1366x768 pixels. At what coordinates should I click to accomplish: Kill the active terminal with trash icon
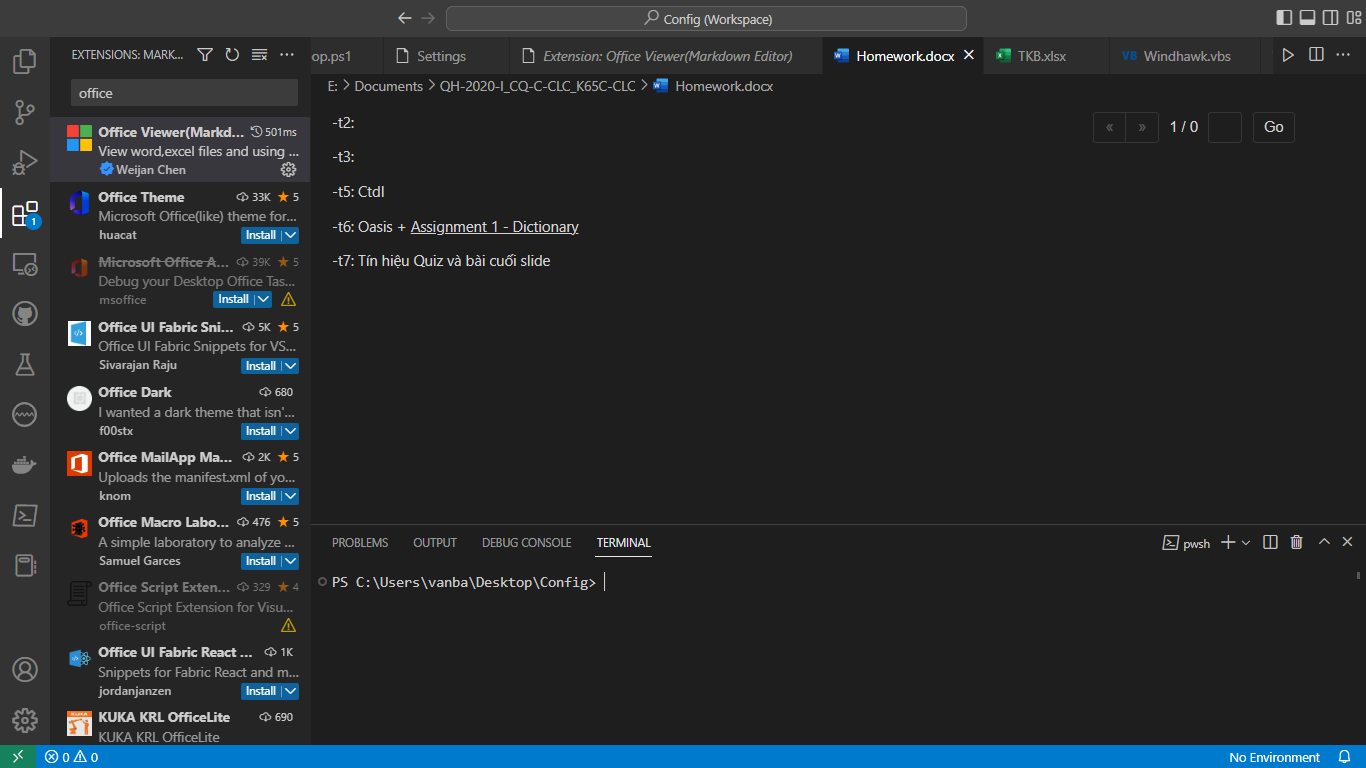1297,542
